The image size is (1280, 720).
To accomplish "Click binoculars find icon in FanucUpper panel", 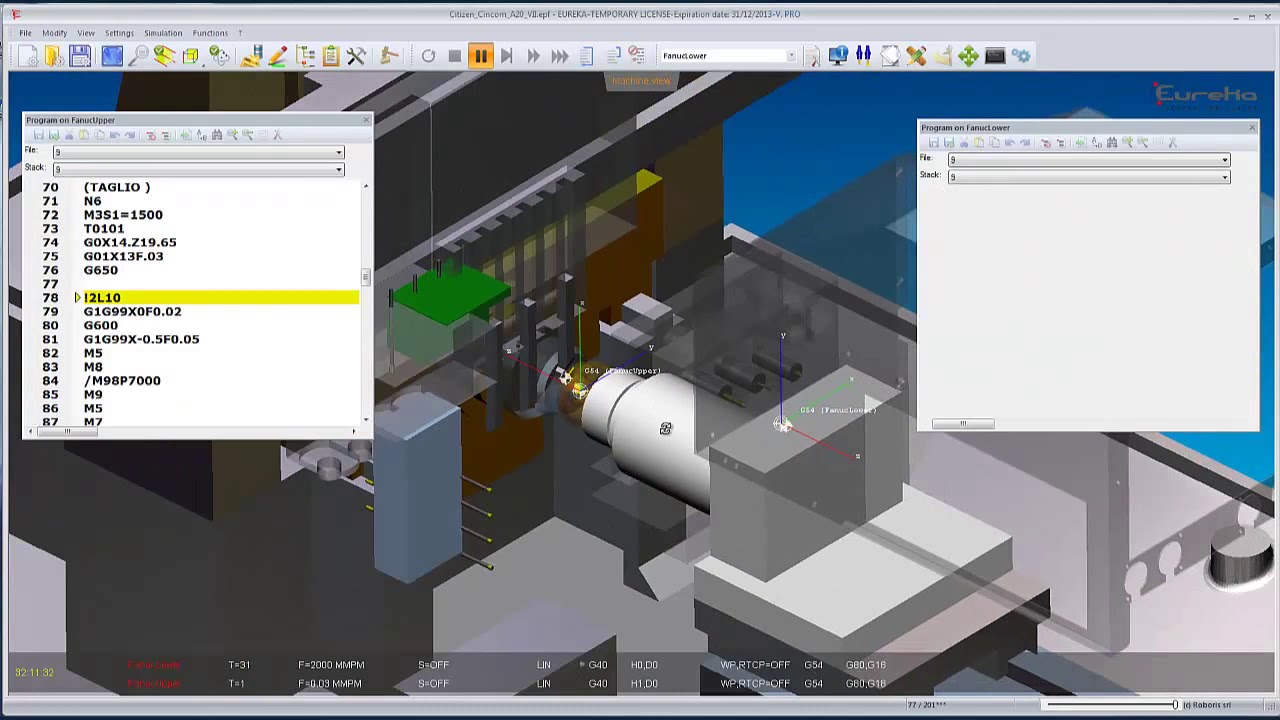I will (x=216, y=135).
